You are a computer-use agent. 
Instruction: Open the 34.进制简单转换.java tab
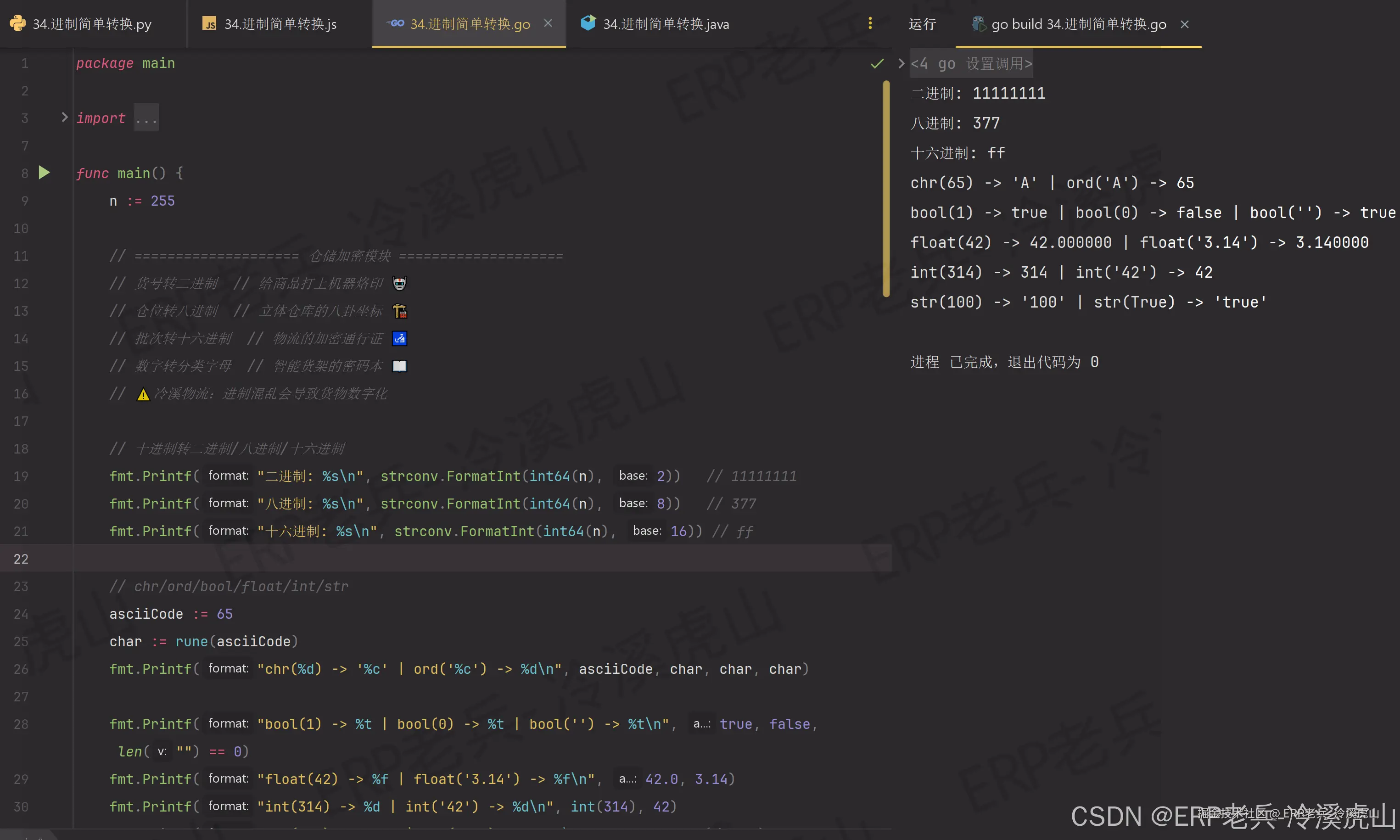pyautogui.click(x=666, y=24)
